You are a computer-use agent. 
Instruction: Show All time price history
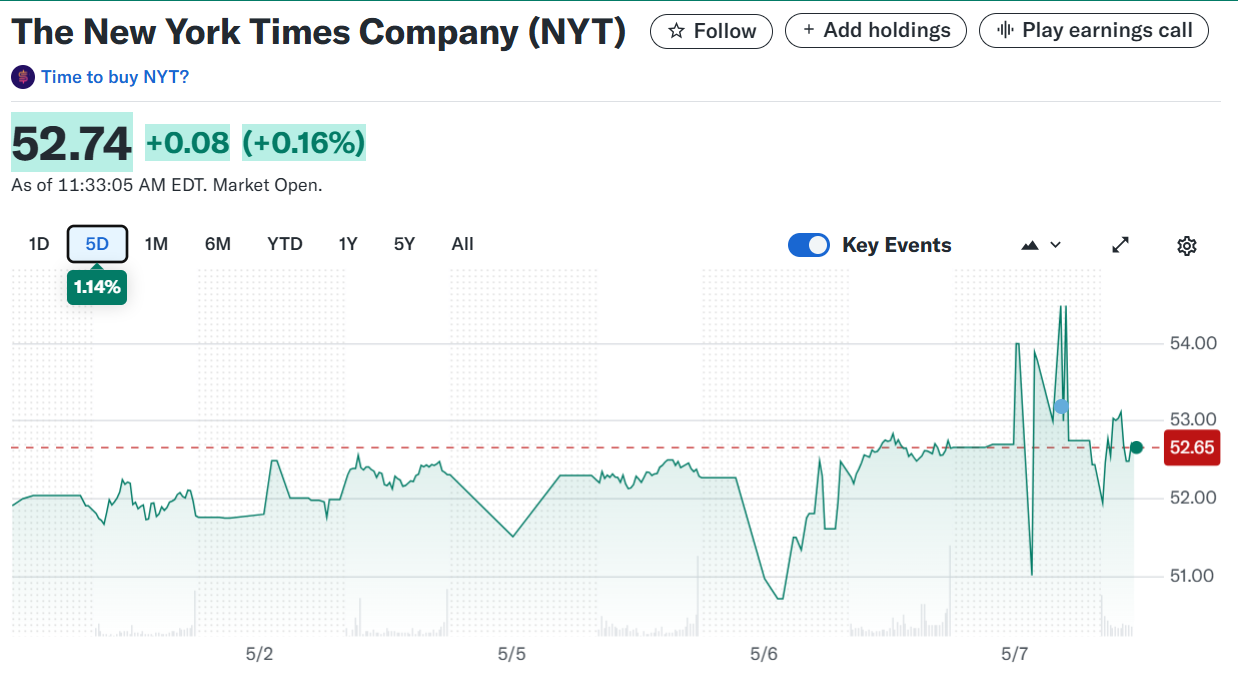point(462,244)
